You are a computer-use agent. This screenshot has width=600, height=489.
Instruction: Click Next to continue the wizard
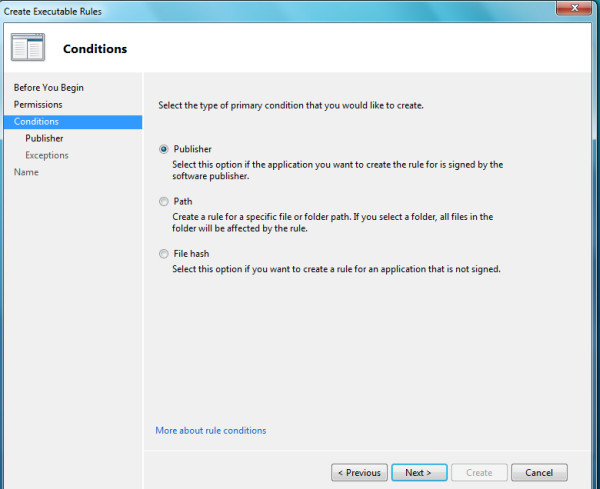tap(419, 473)
